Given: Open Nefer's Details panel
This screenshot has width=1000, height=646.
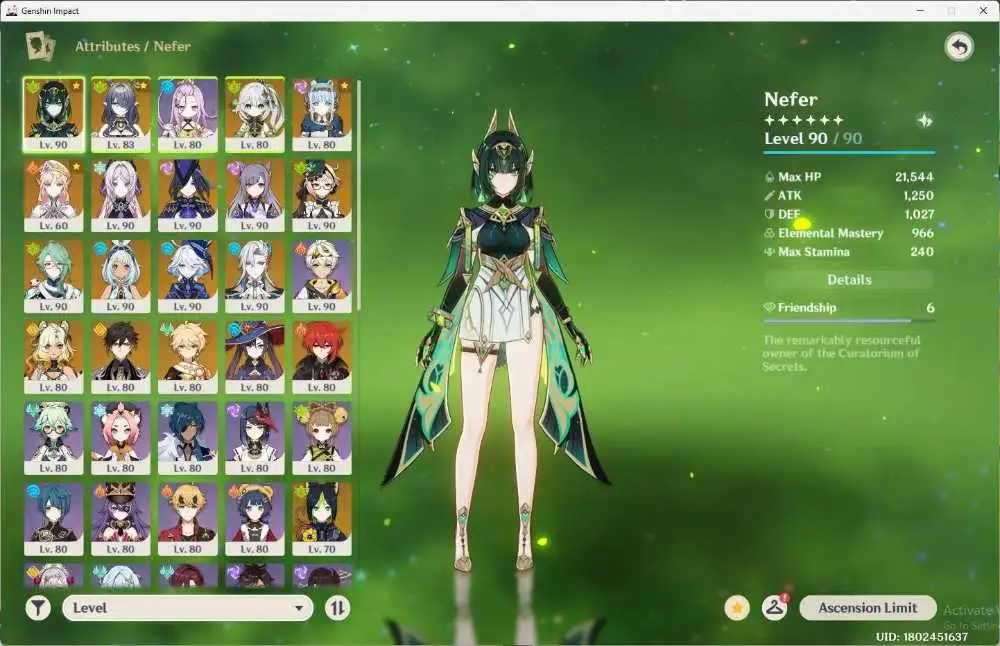Looking at the screenshot, I should pos(849,279).
